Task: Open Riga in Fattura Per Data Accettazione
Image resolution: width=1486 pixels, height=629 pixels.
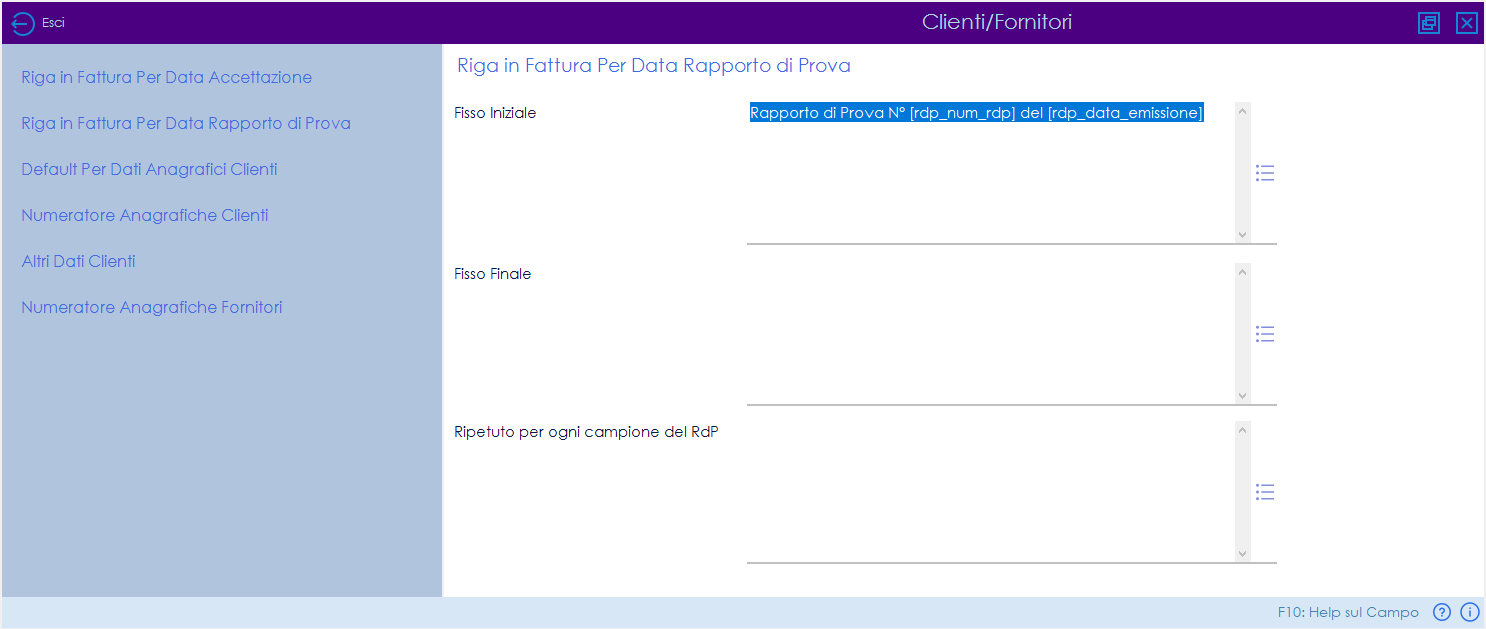Action: [x=167, y=77]
